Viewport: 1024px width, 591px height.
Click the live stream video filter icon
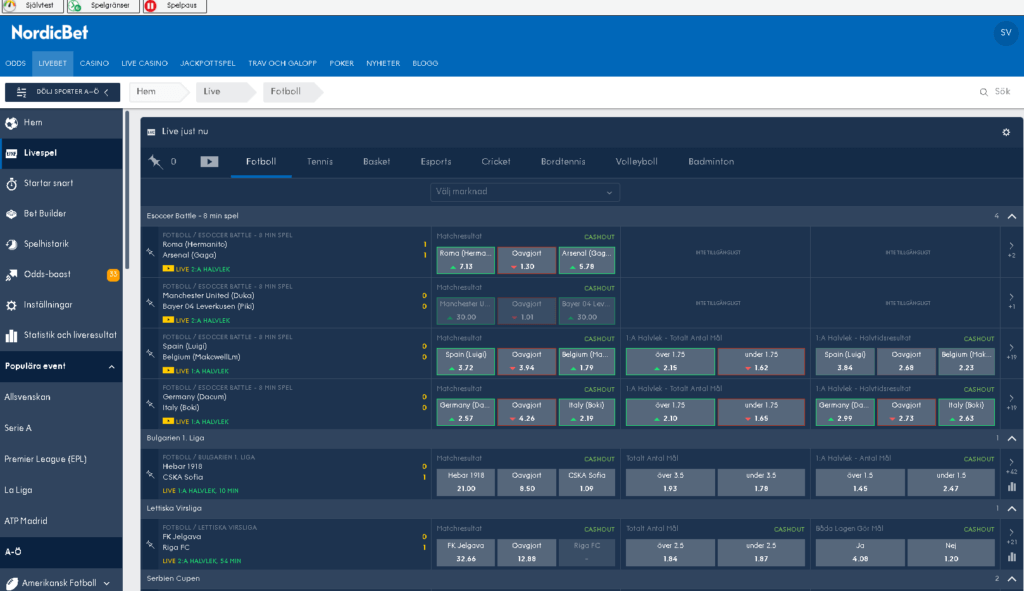pos(209,161)
